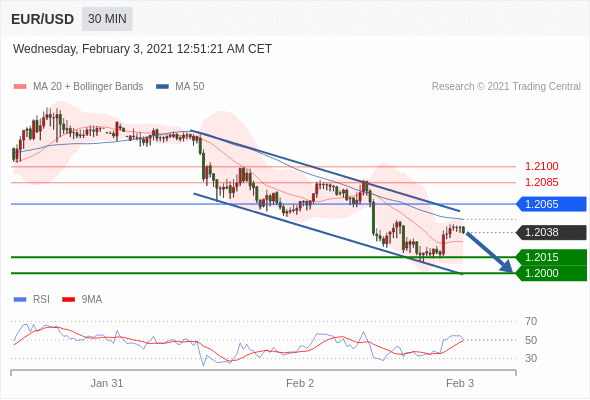Toggle the RSI legend label
This screenshot has width=590, height=400.
[x=41, y=300]
